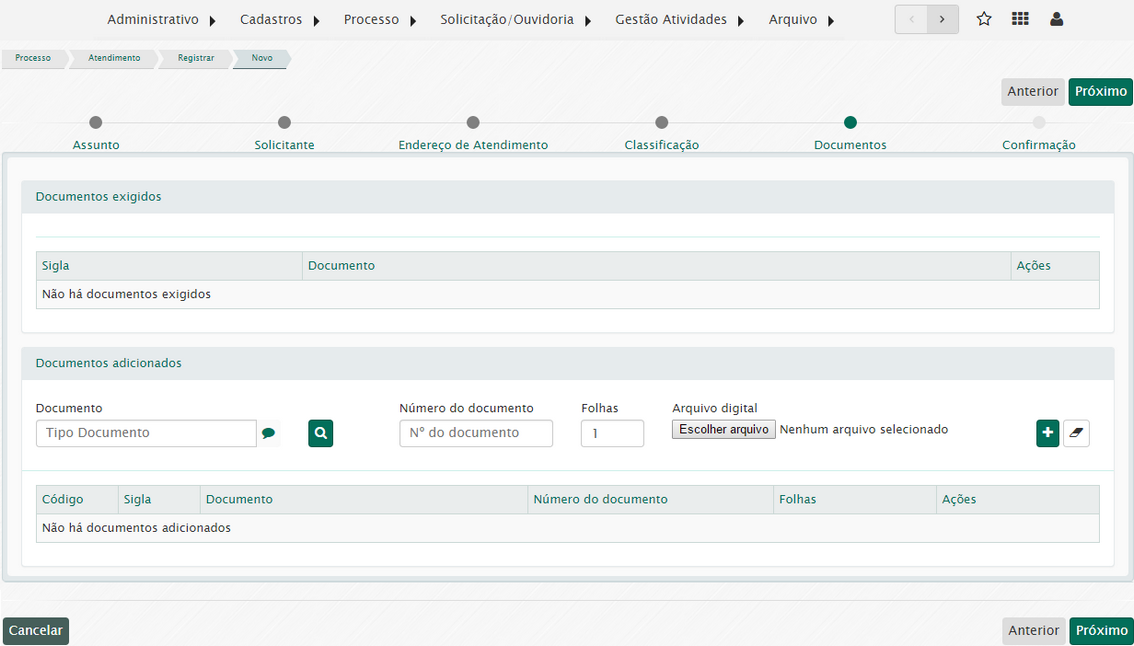
Task: Open the Arquivo menu
Action: (801, 20)
